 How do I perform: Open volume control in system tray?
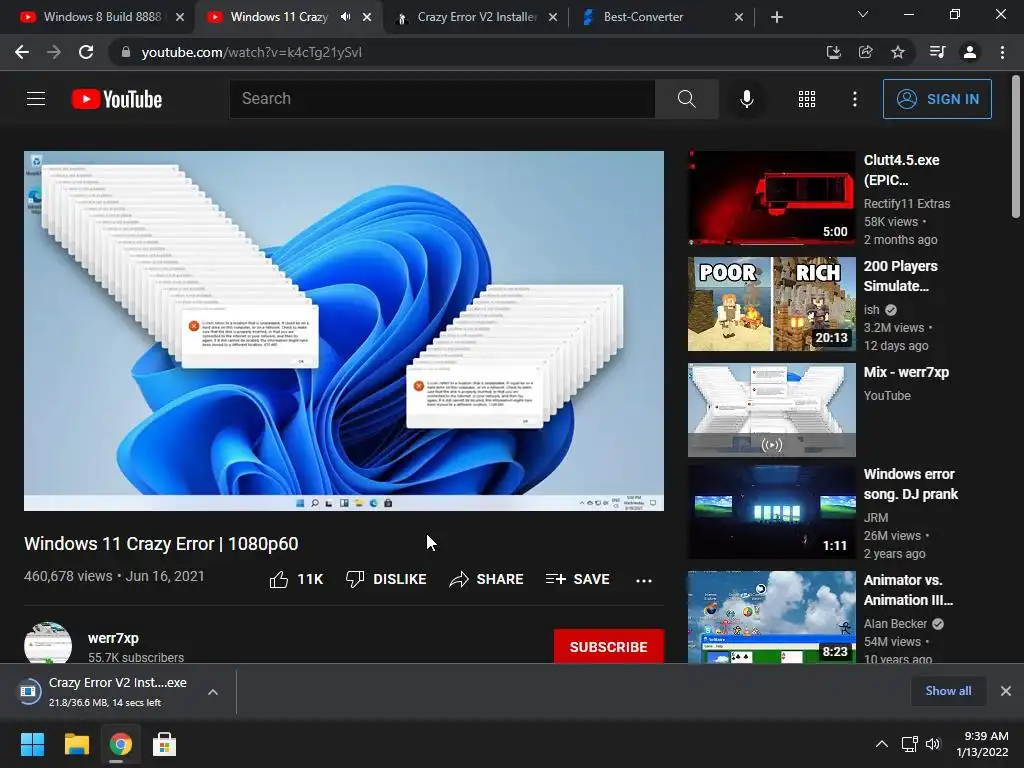933,744
